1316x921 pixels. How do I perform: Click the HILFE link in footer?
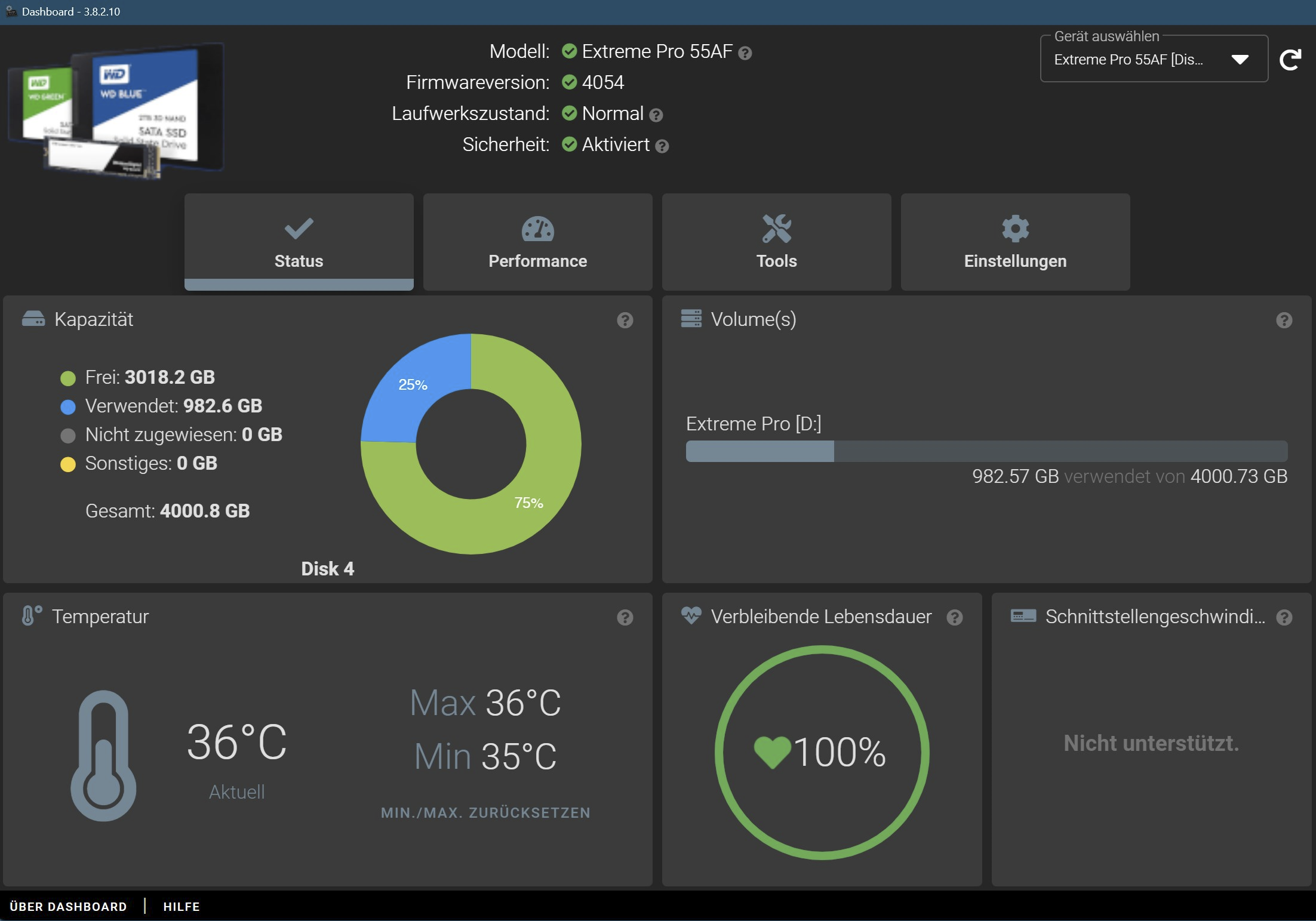pos(182,907)
